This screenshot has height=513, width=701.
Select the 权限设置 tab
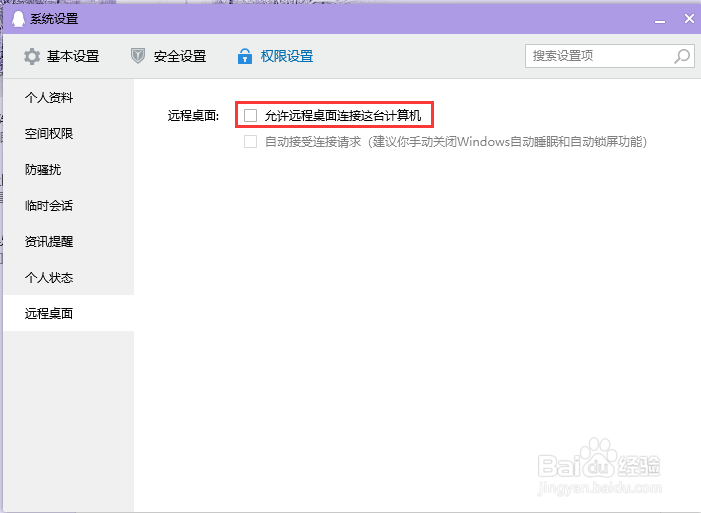(275, 56)
